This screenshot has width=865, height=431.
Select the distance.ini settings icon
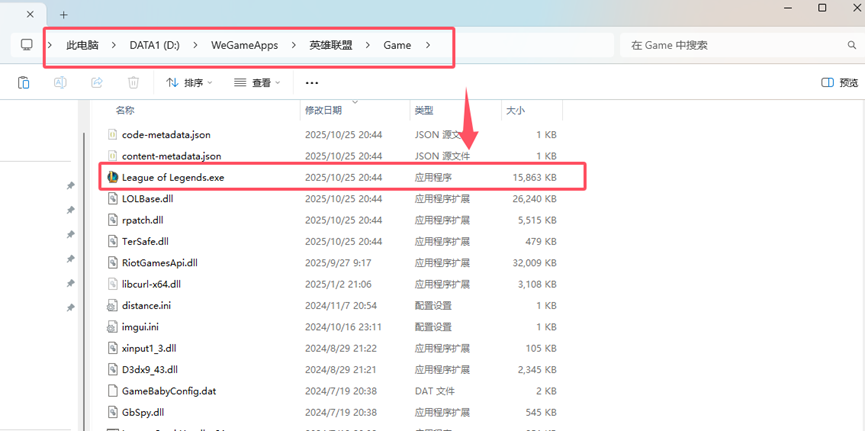pyautogui.click(x=113, y=305)
